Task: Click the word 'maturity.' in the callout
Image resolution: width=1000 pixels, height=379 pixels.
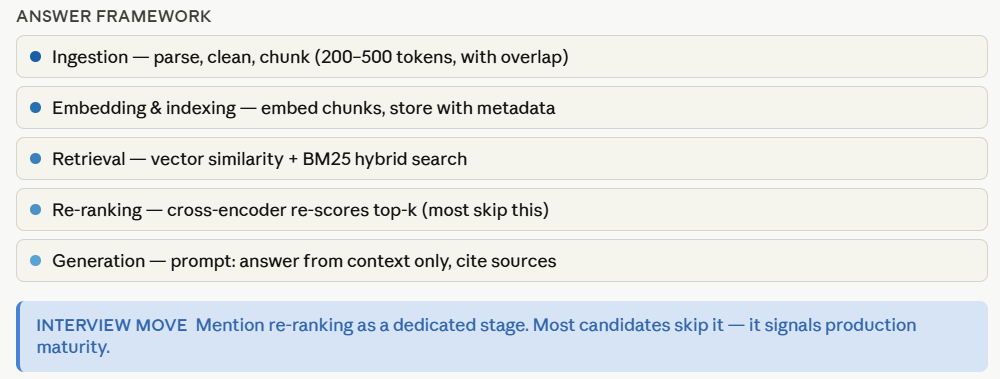Action: point(73,348)
